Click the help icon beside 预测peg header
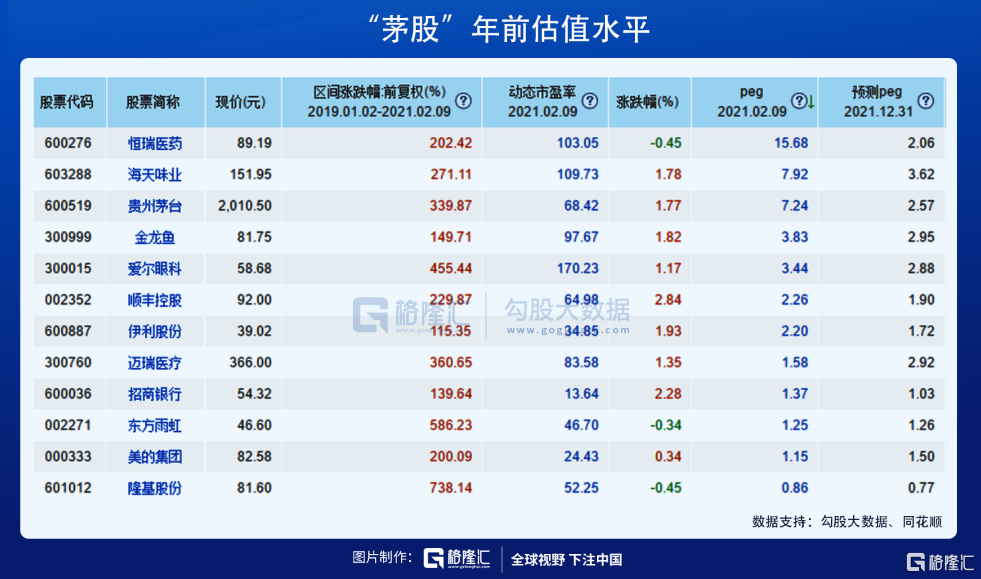The height and width of the screenshot is (579, 981). tap(926, 101)
